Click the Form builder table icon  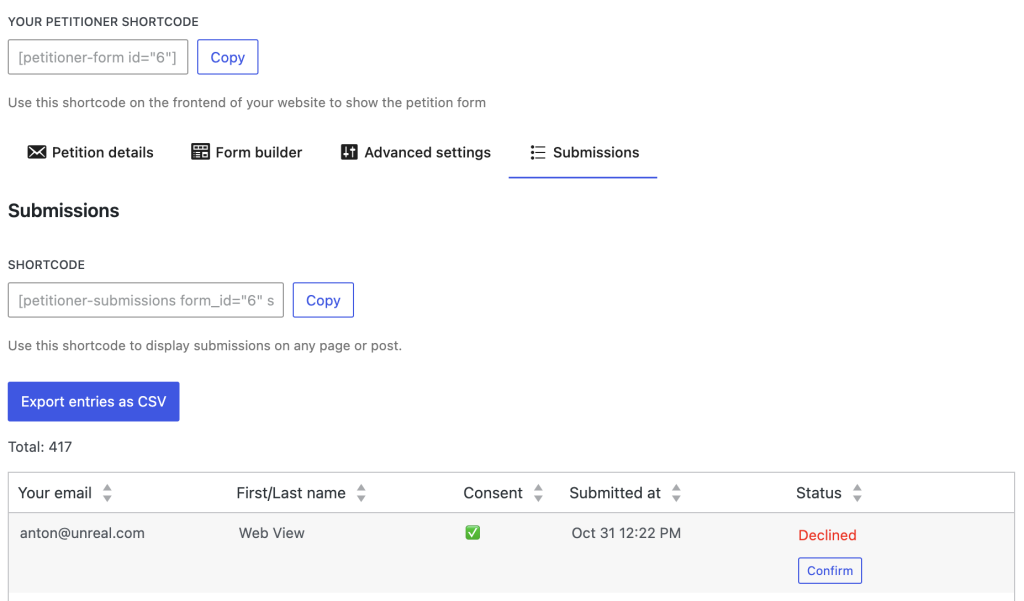200,152
